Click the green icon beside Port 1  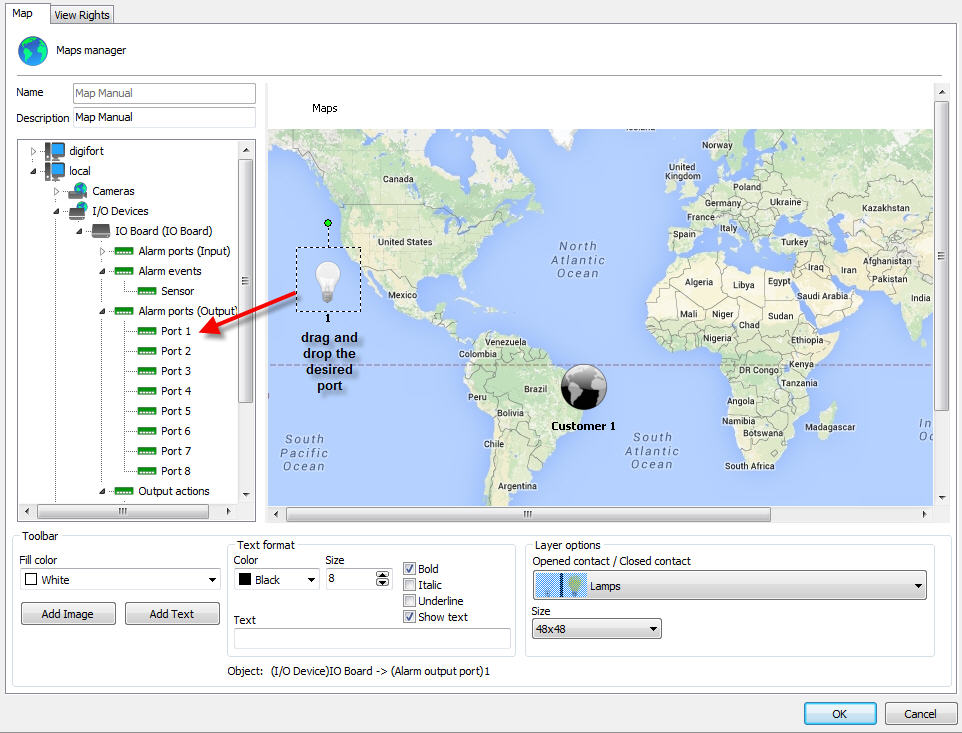pos(147,331)
